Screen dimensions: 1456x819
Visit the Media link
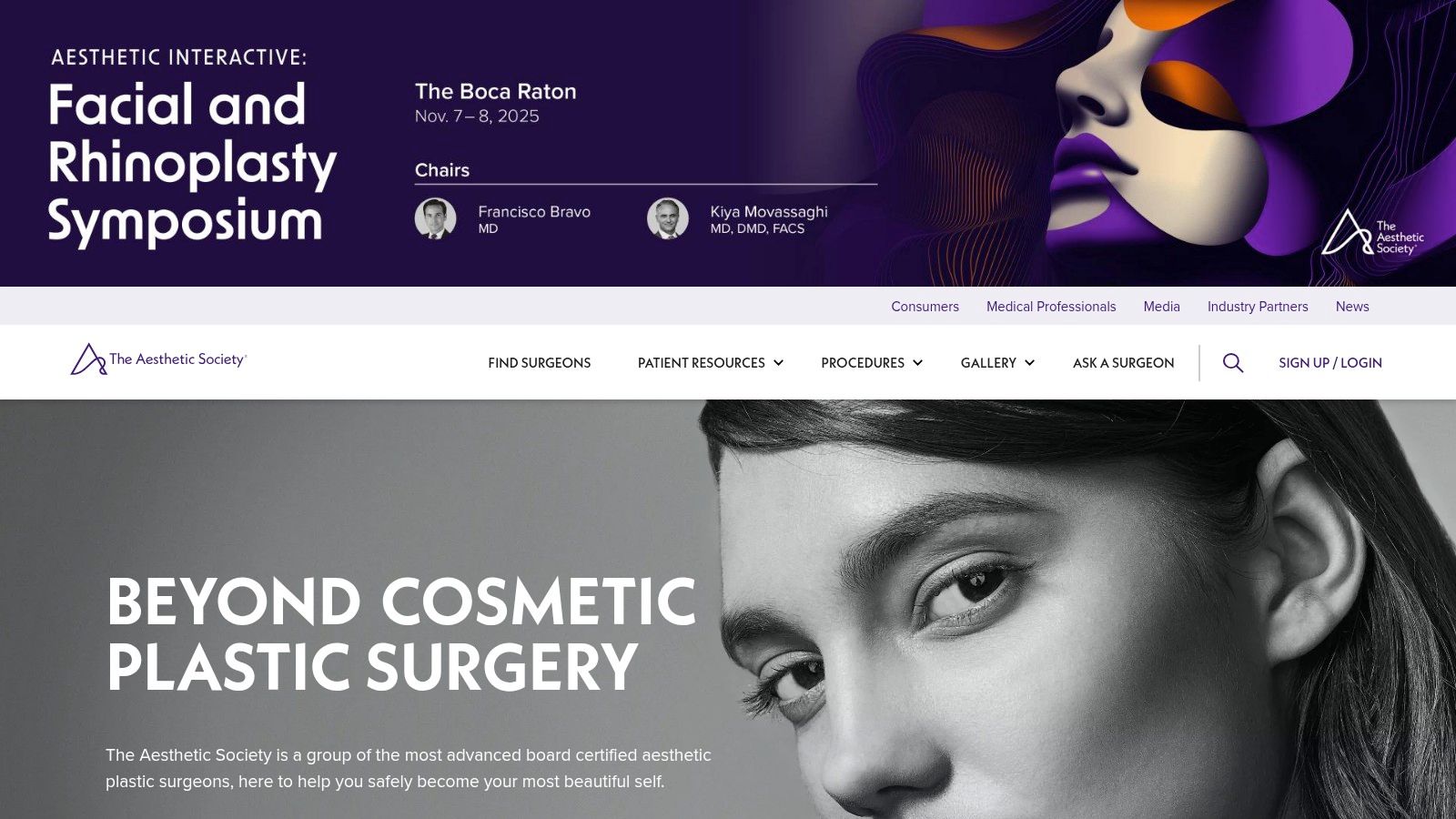point(1161,307)
